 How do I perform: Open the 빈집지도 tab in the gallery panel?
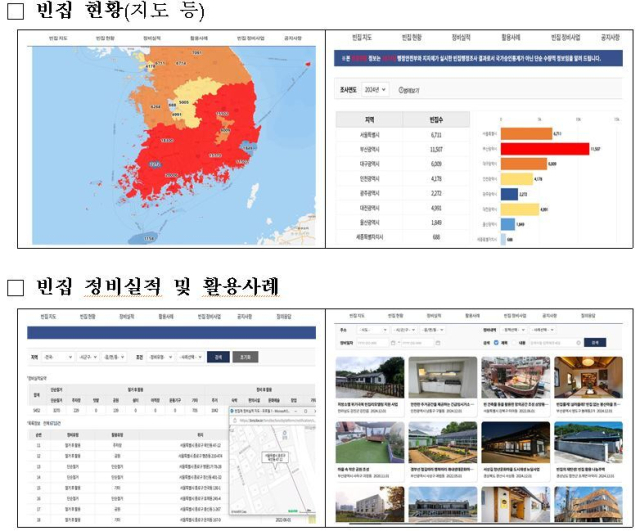tap(357, 316)
